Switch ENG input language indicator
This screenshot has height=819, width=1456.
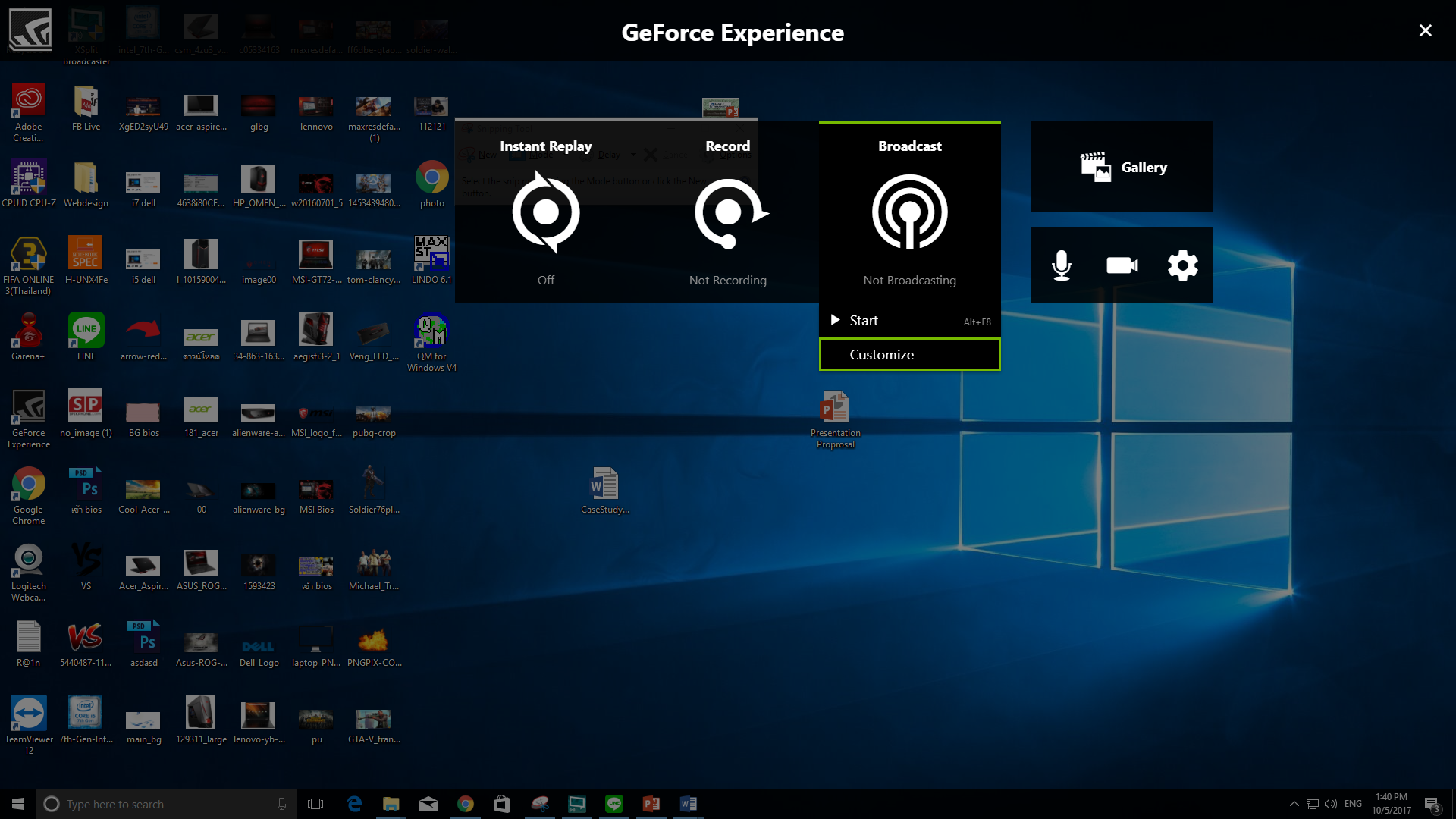1353,804
